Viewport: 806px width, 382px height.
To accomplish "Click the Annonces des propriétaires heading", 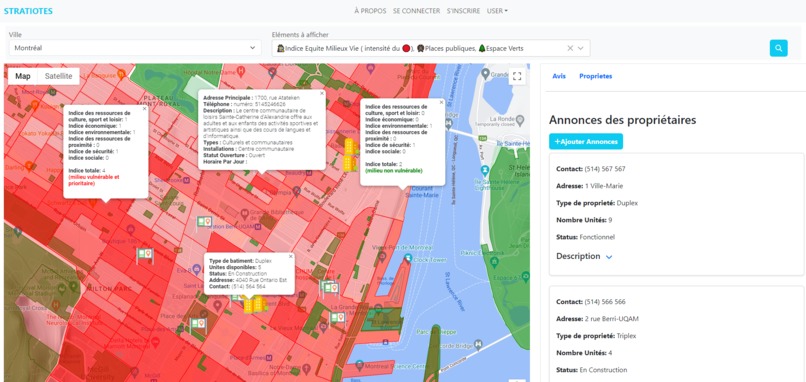I will point(622,120).
